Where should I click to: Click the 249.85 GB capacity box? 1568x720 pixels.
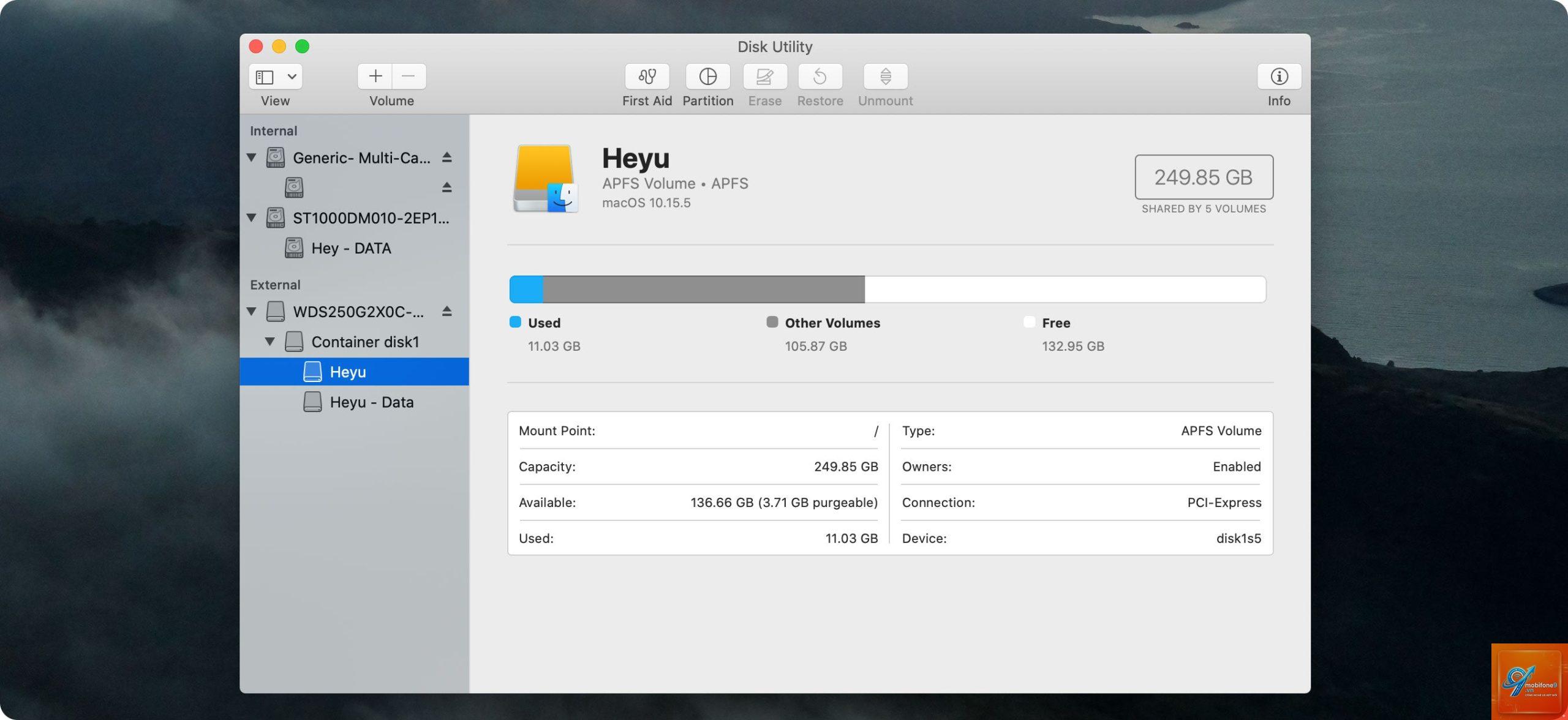(1204, 177)
